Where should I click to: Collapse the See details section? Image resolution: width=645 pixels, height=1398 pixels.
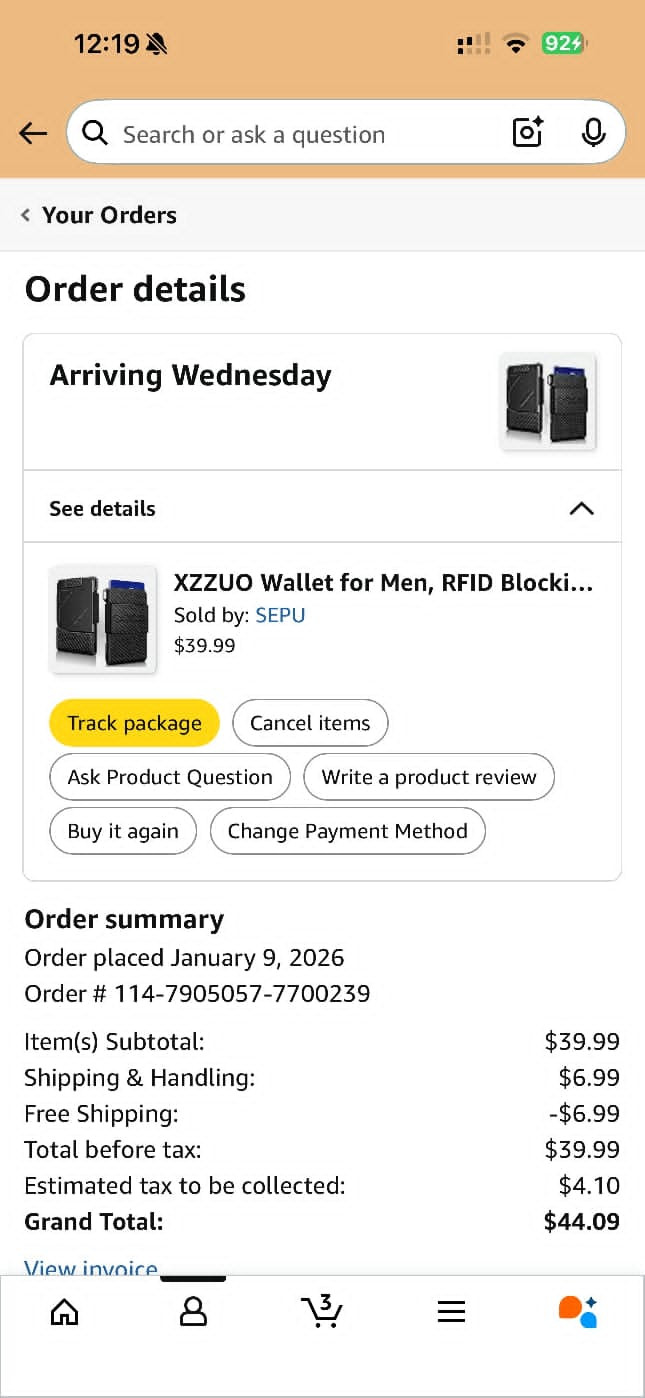click(581, 508)
